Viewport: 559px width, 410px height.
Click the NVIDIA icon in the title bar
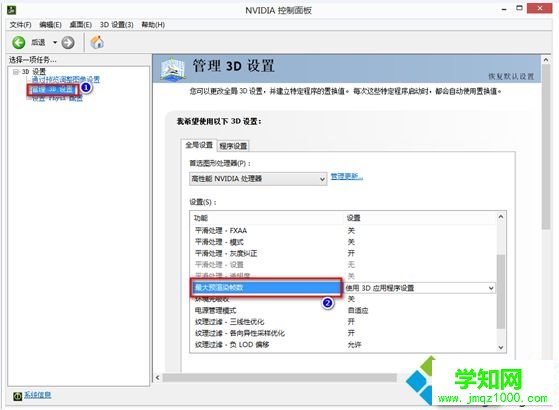coord(11,10)
